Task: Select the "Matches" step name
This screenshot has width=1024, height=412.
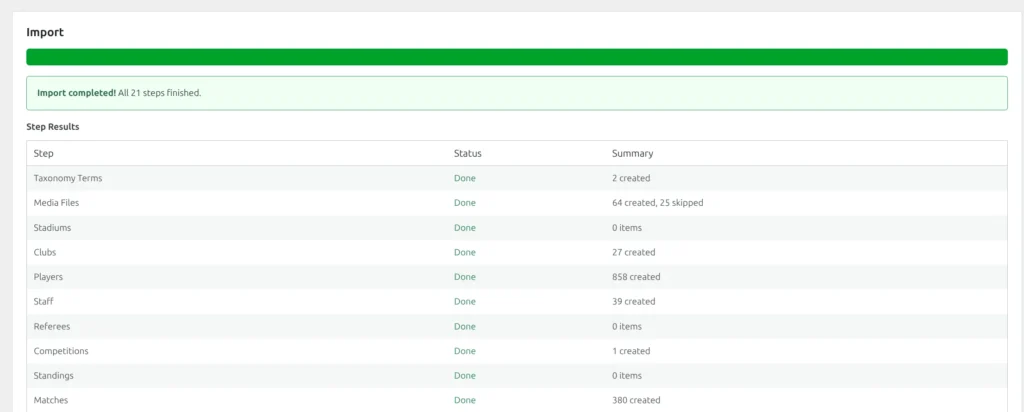Action: 51,400
